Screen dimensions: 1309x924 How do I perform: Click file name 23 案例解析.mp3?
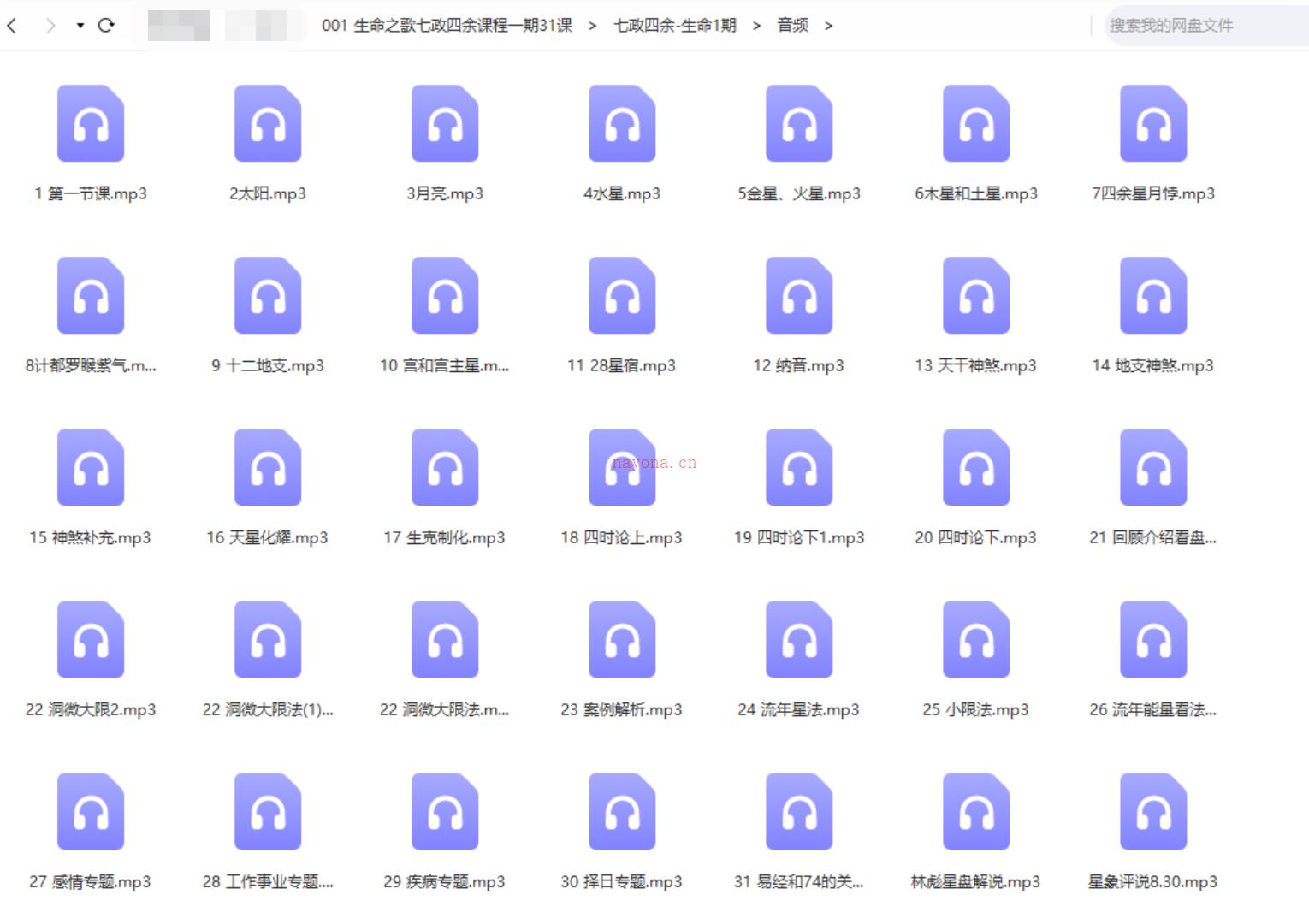click(x=622, y=709)
